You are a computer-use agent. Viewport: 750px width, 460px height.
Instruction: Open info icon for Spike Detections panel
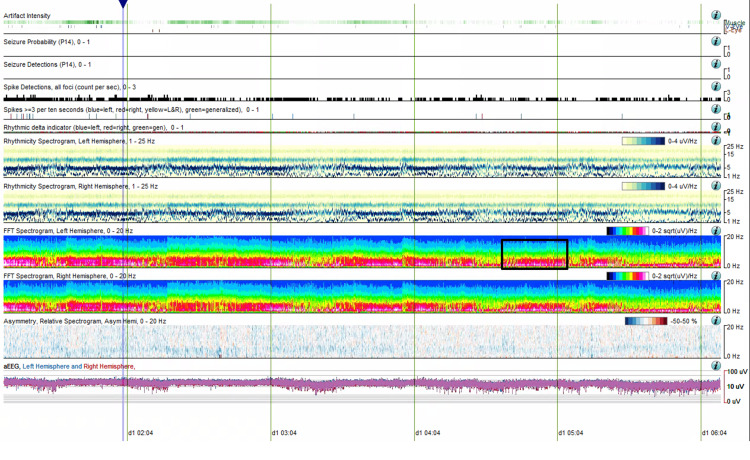tap(716, 86)
